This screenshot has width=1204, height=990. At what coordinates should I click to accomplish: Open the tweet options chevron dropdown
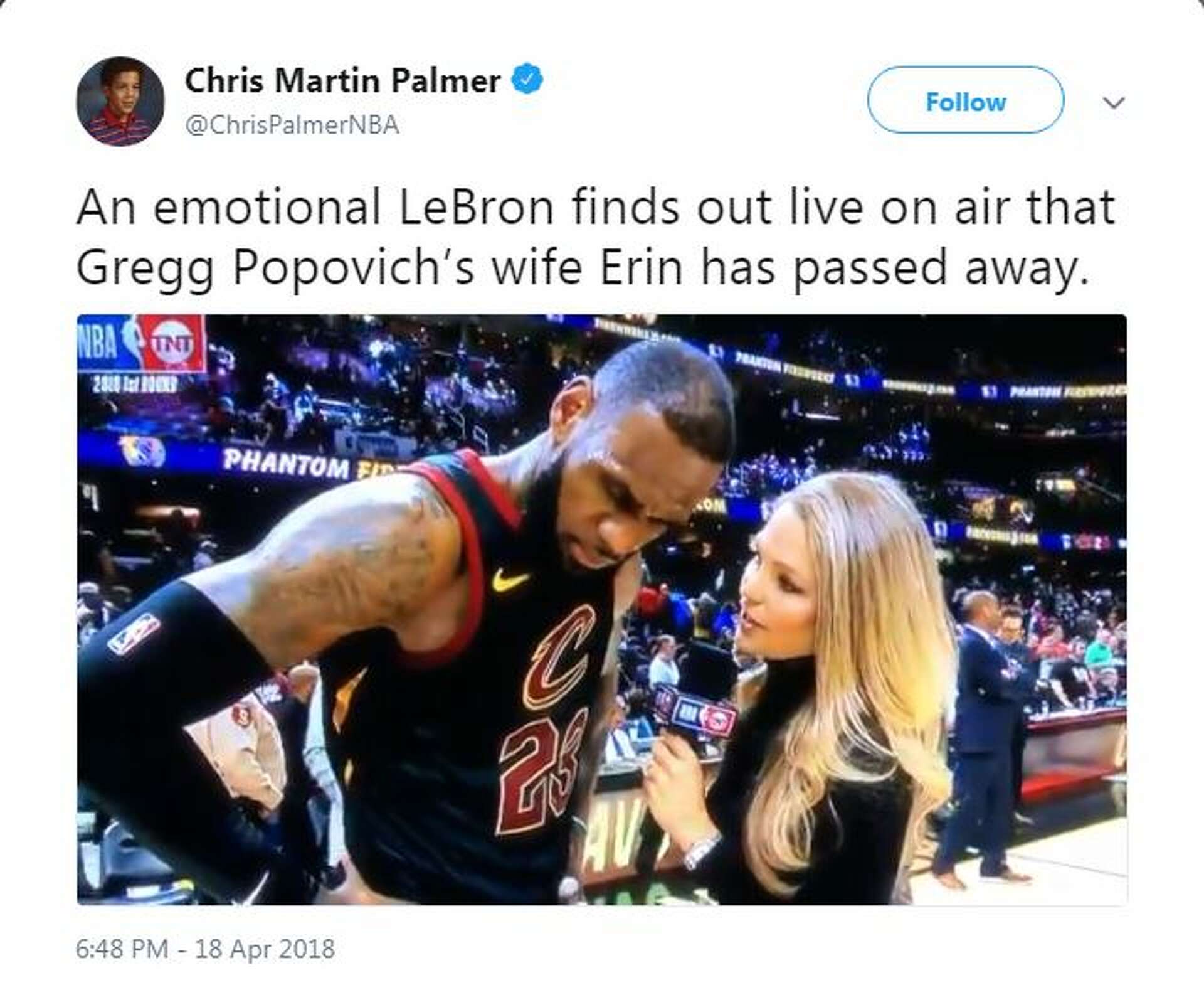point(1113,102)
